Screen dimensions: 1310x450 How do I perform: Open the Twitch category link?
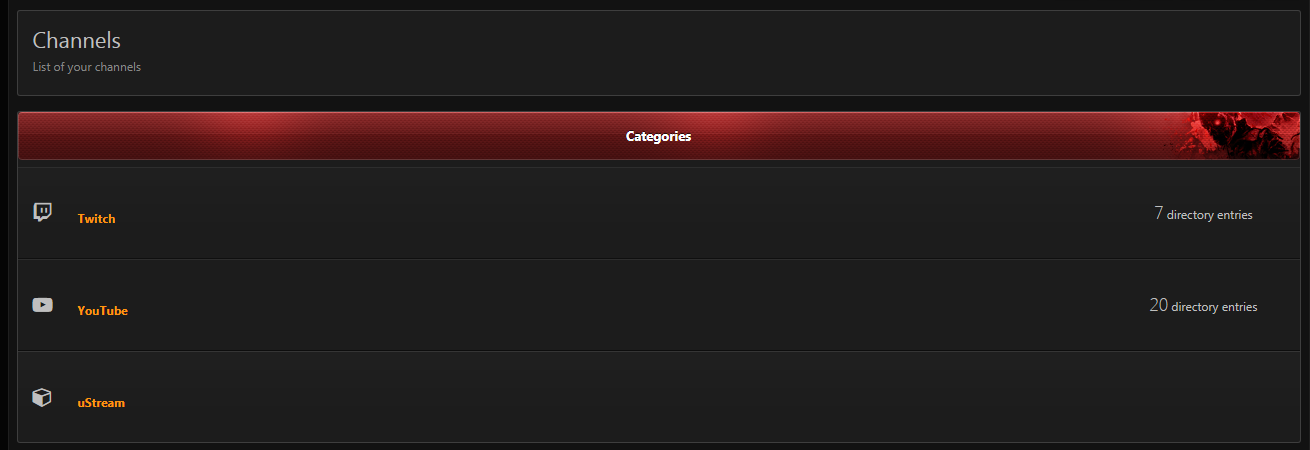(x=96, y=219)
